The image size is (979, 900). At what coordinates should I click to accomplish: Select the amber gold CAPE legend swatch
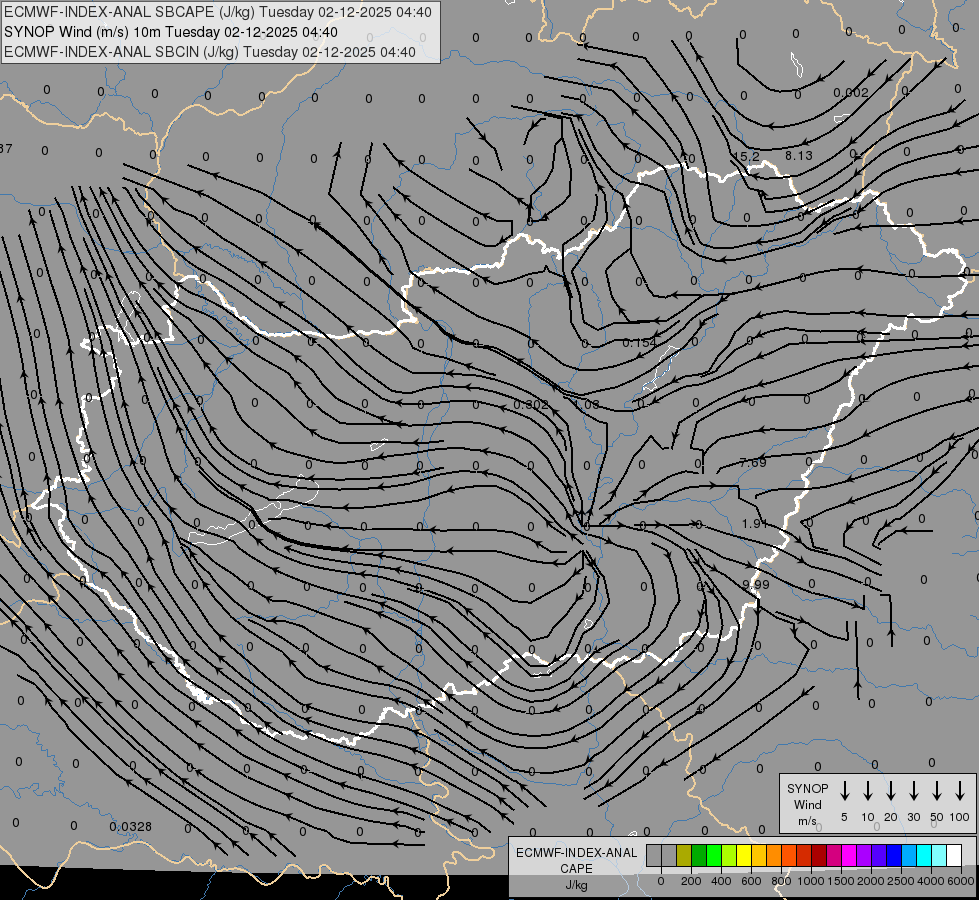759,855
